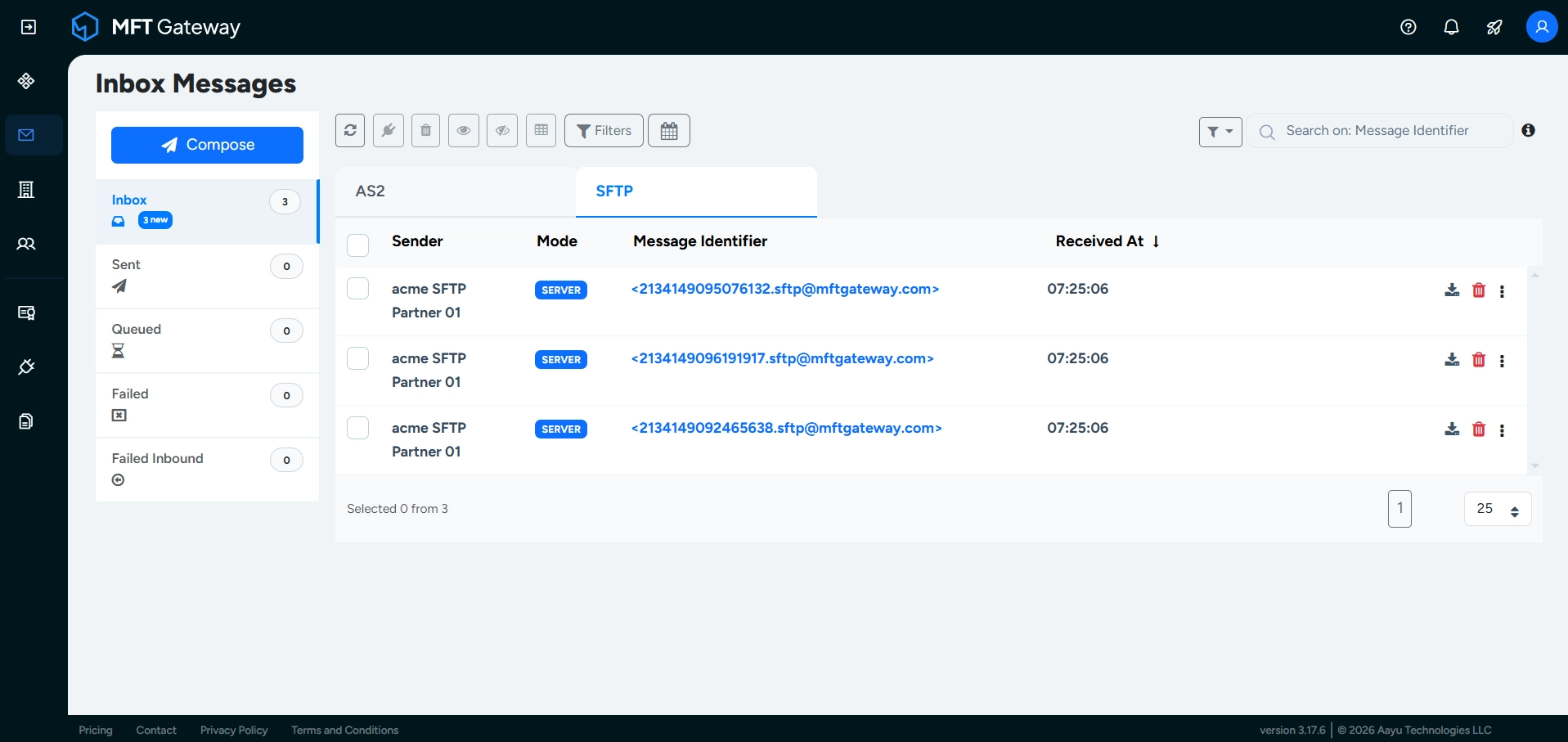1568x742 pixels.
Task: Open the table columns grid button
Action: tap(541, 130)
